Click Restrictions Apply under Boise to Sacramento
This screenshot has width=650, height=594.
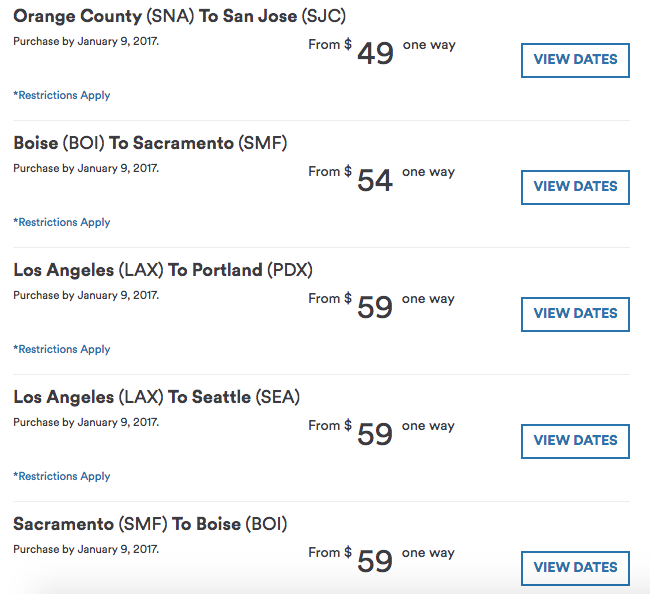[x=62, y=223]
